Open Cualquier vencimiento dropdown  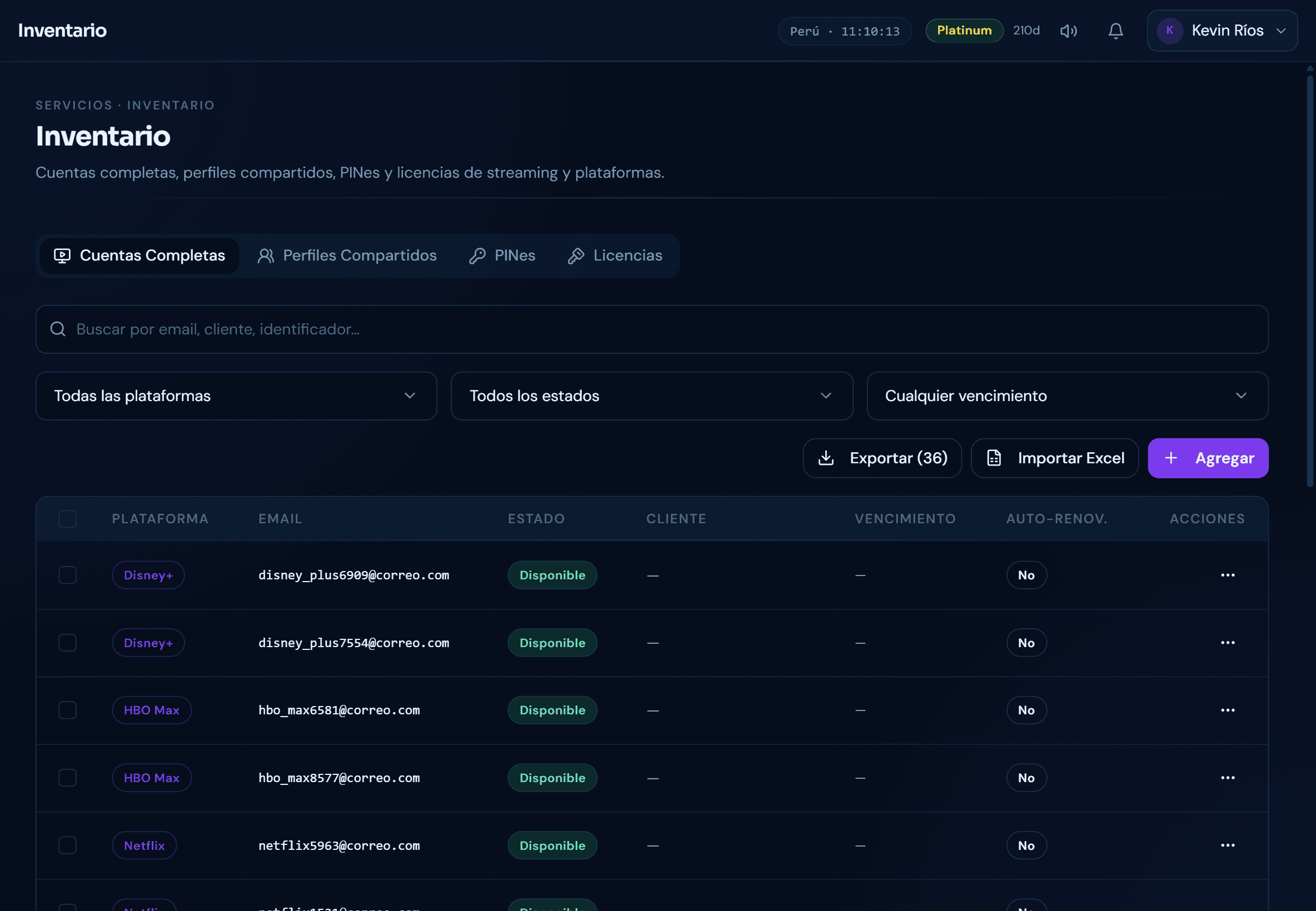[1067, 396]
